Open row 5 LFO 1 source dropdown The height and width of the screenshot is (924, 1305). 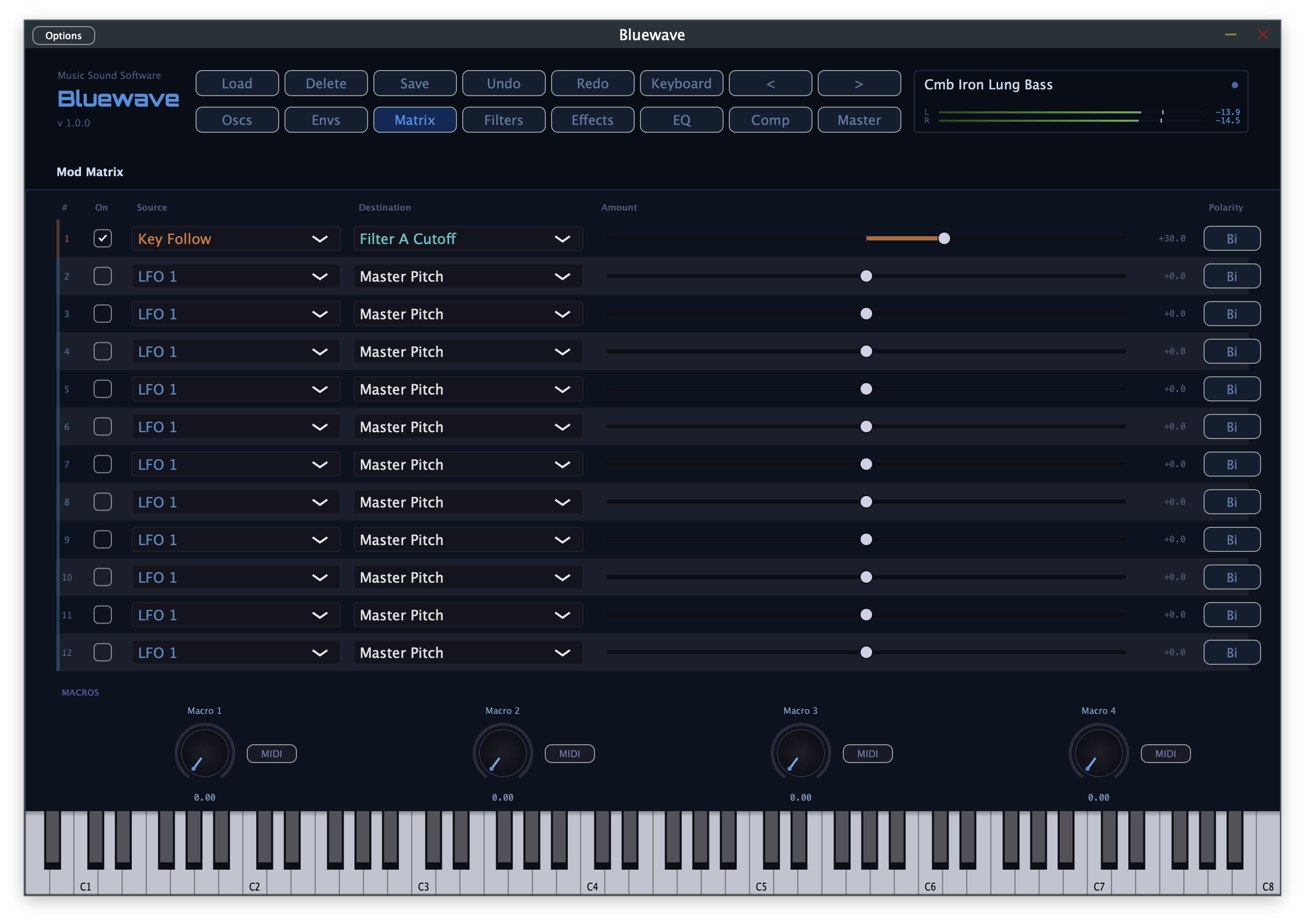tap(236, 389)
